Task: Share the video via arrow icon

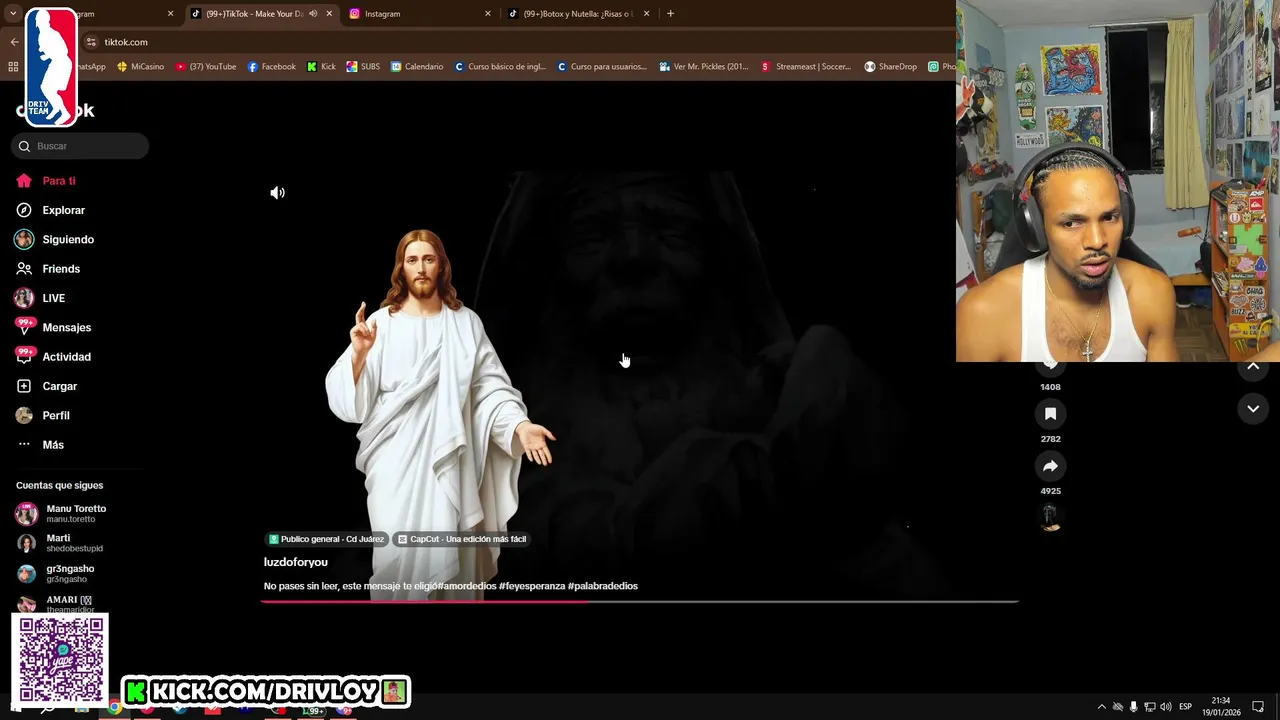Action: pyautogui.click(x=1050, y=466)
